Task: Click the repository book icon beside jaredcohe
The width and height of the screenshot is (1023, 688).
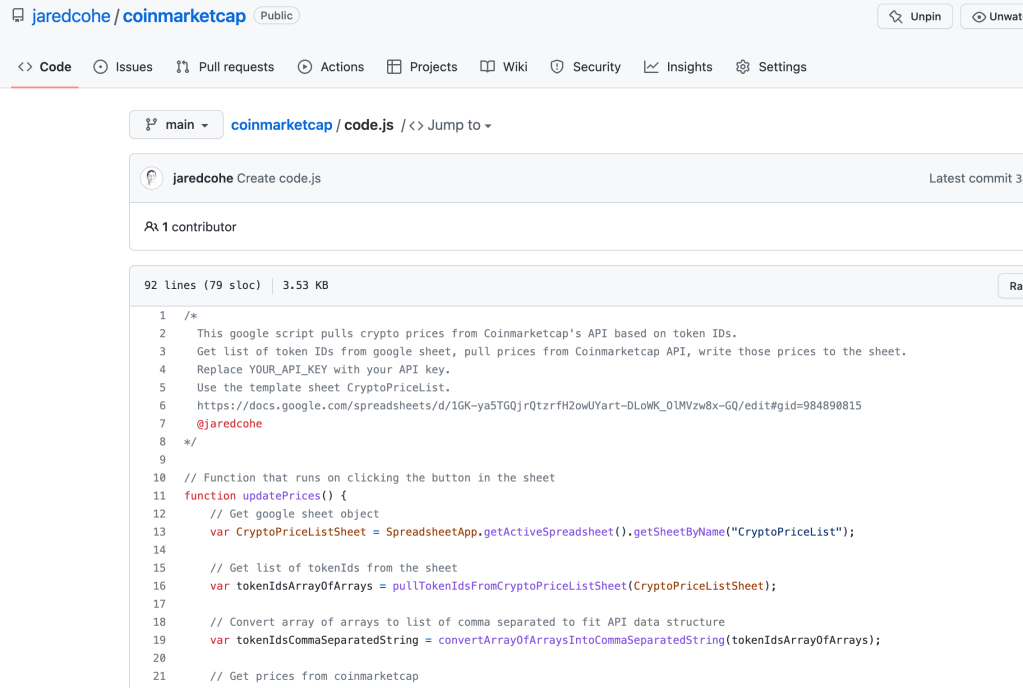Action: [18, 17]
